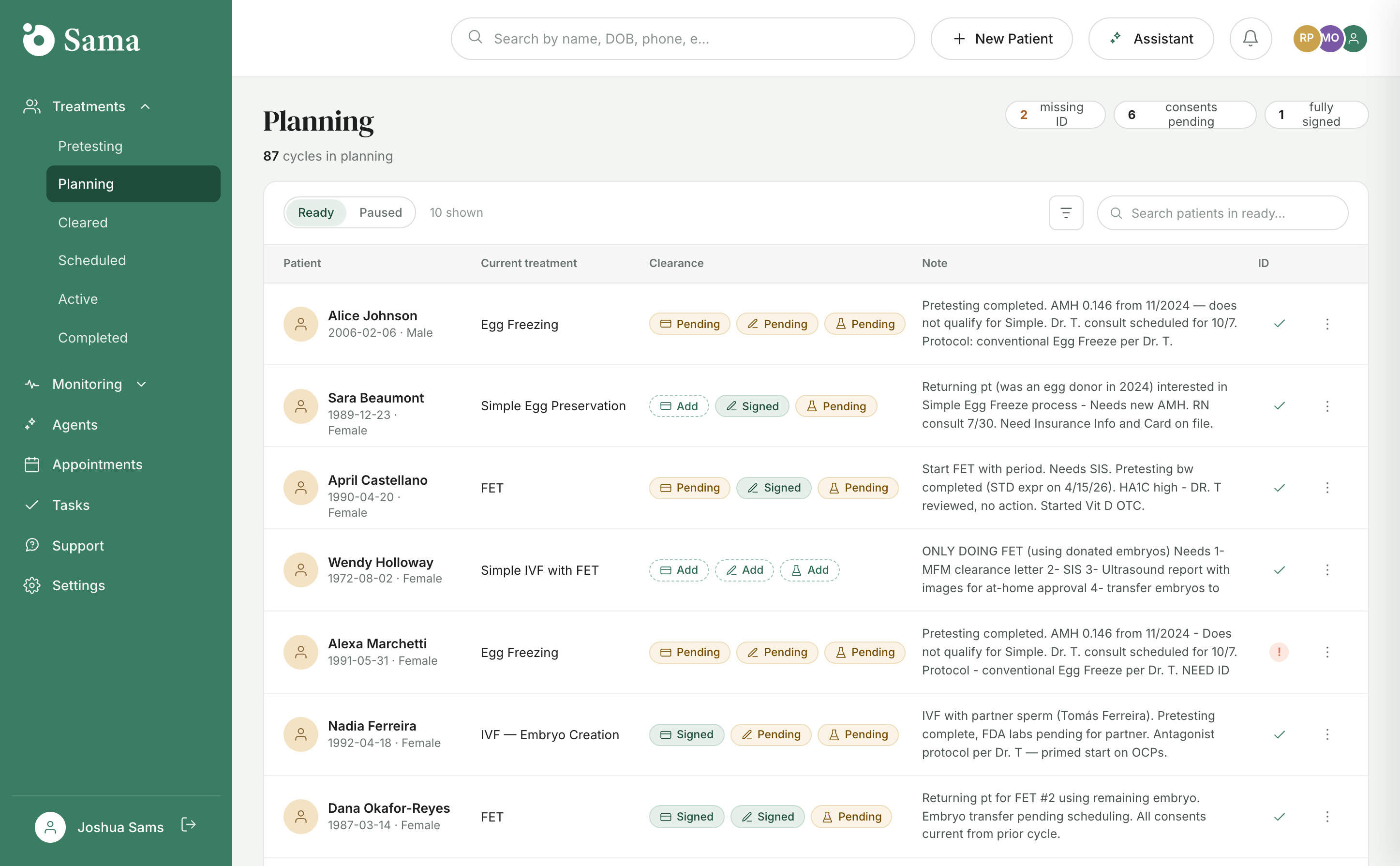Collapse the Treatments section

coord(88,106)
